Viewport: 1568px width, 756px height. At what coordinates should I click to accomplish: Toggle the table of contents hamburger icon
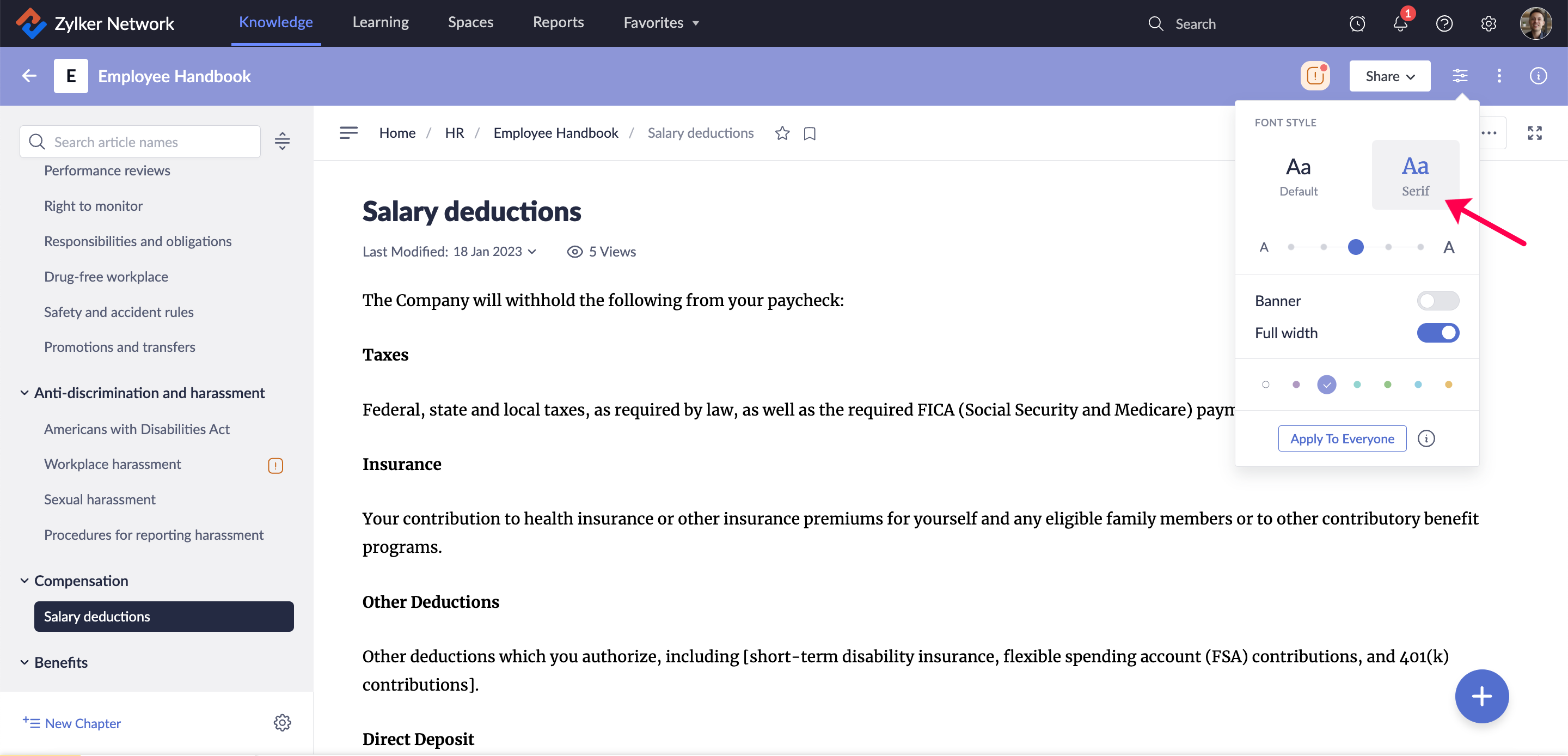coord(348,133)
